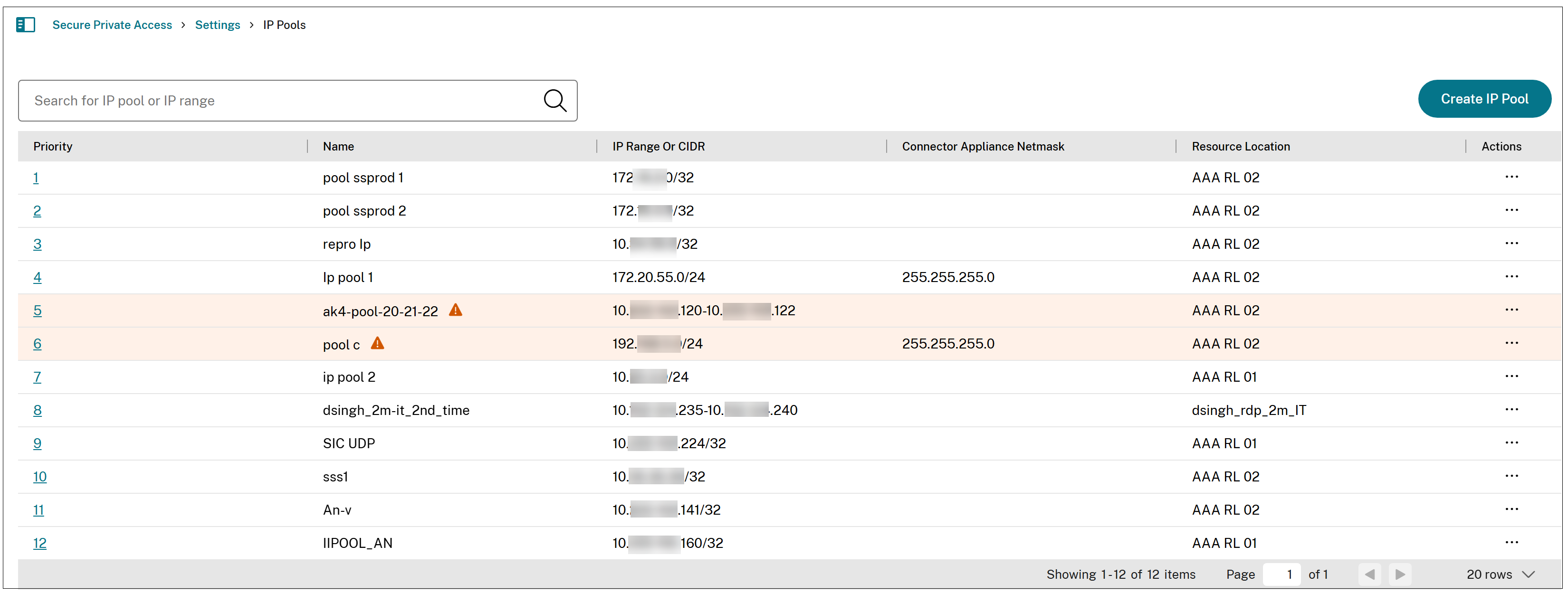The width and height of the screenshot is (1568, 593).
Task: Click the Create IP Pool button
Action: [x=1484, y=99]
